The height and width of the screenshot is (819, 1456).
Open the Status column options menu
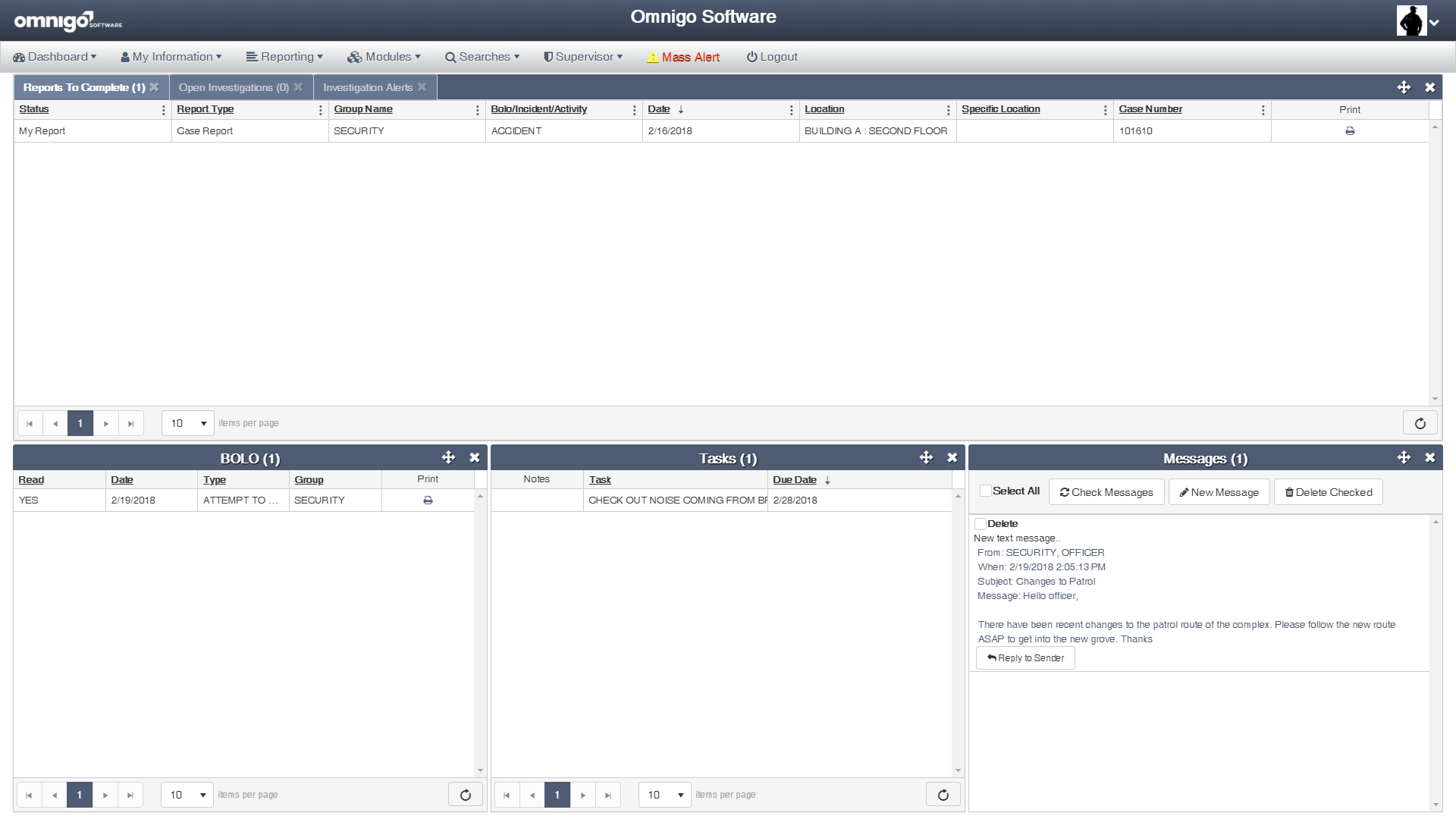point(163,110)
